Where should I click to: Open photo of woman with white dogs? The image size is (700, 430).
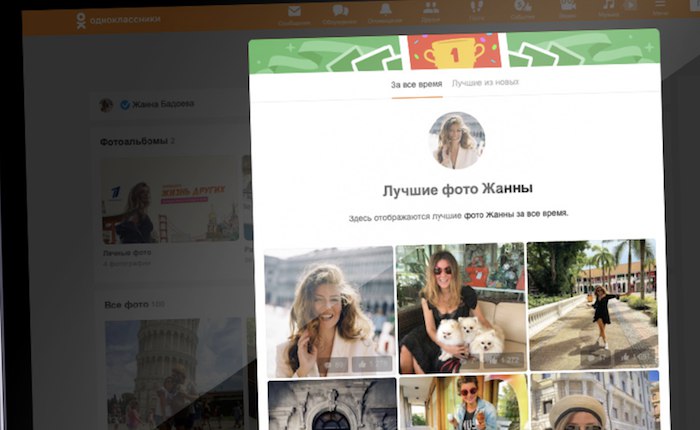point(461,308)
